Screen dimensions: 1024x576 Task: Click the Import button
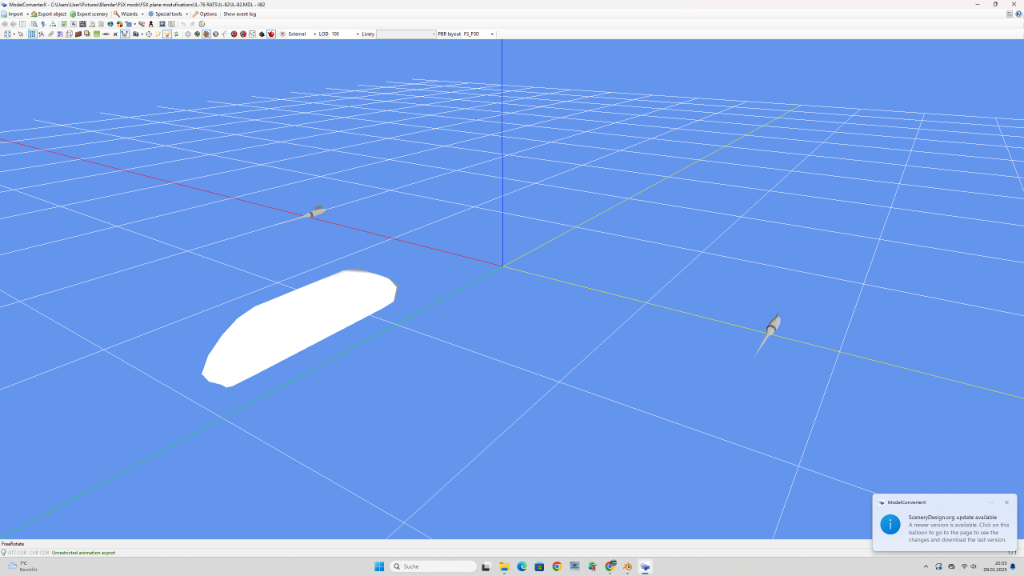click(x=15, y=14)
